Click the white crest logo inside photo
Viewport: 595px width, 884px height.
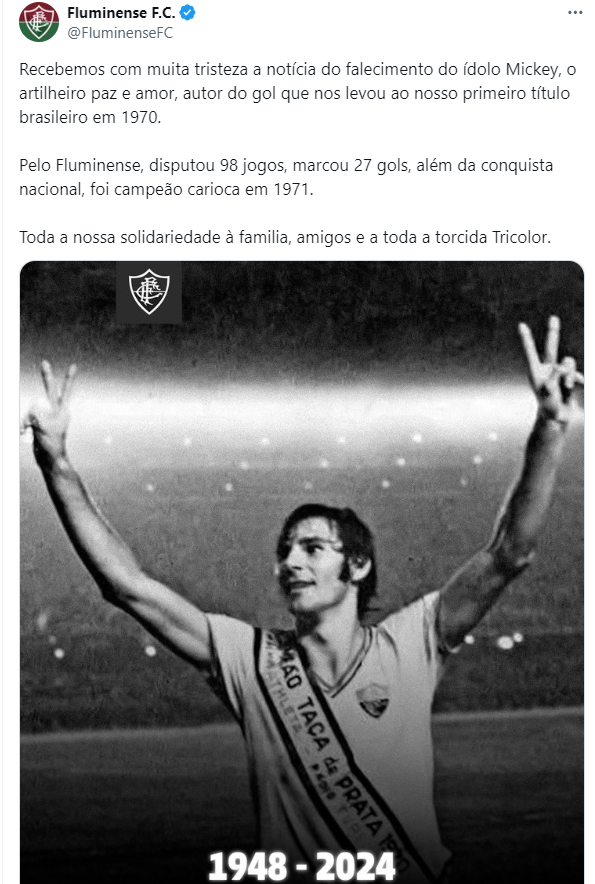pos(149,291)
